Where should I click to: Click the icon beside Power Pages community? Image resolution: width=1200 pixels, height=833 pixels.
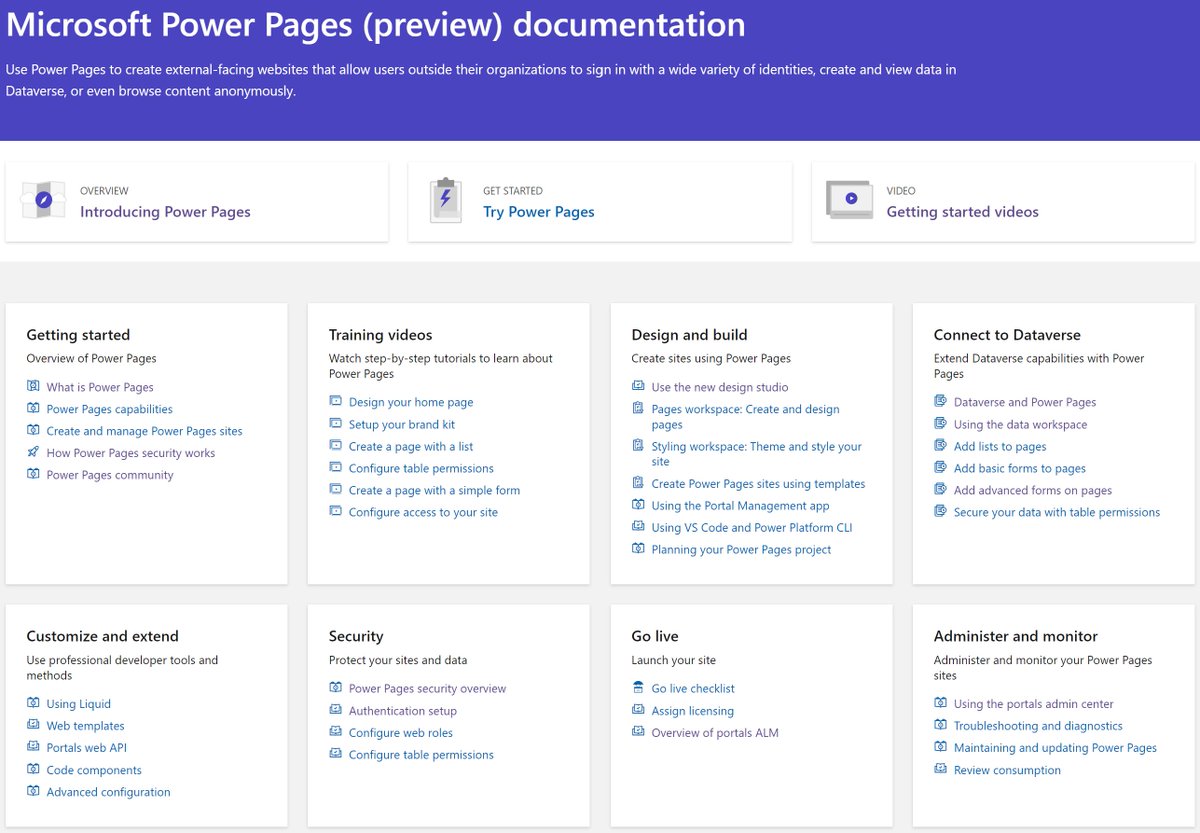pos(33,475)
